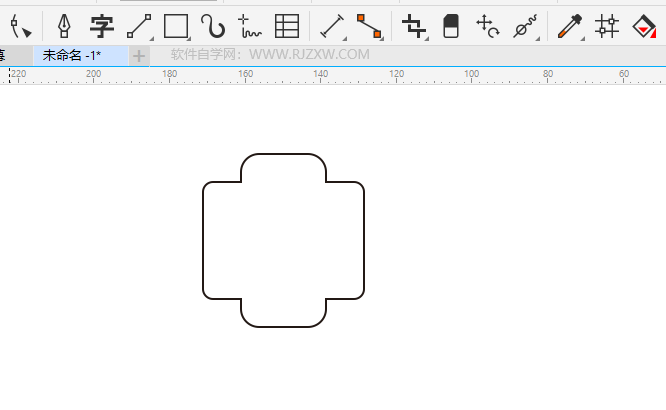666x410 pixels.
Task: Activate the Dimension tool
Action: pyautogui.click(x=331, y=25)
